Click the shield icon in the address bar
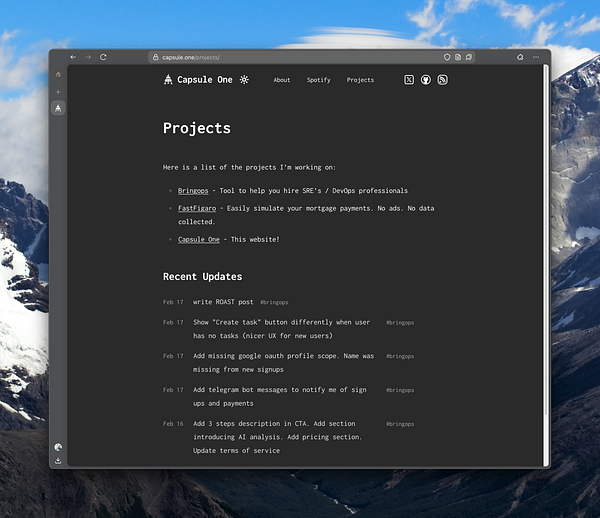The image size is (600, 518). 447,57
